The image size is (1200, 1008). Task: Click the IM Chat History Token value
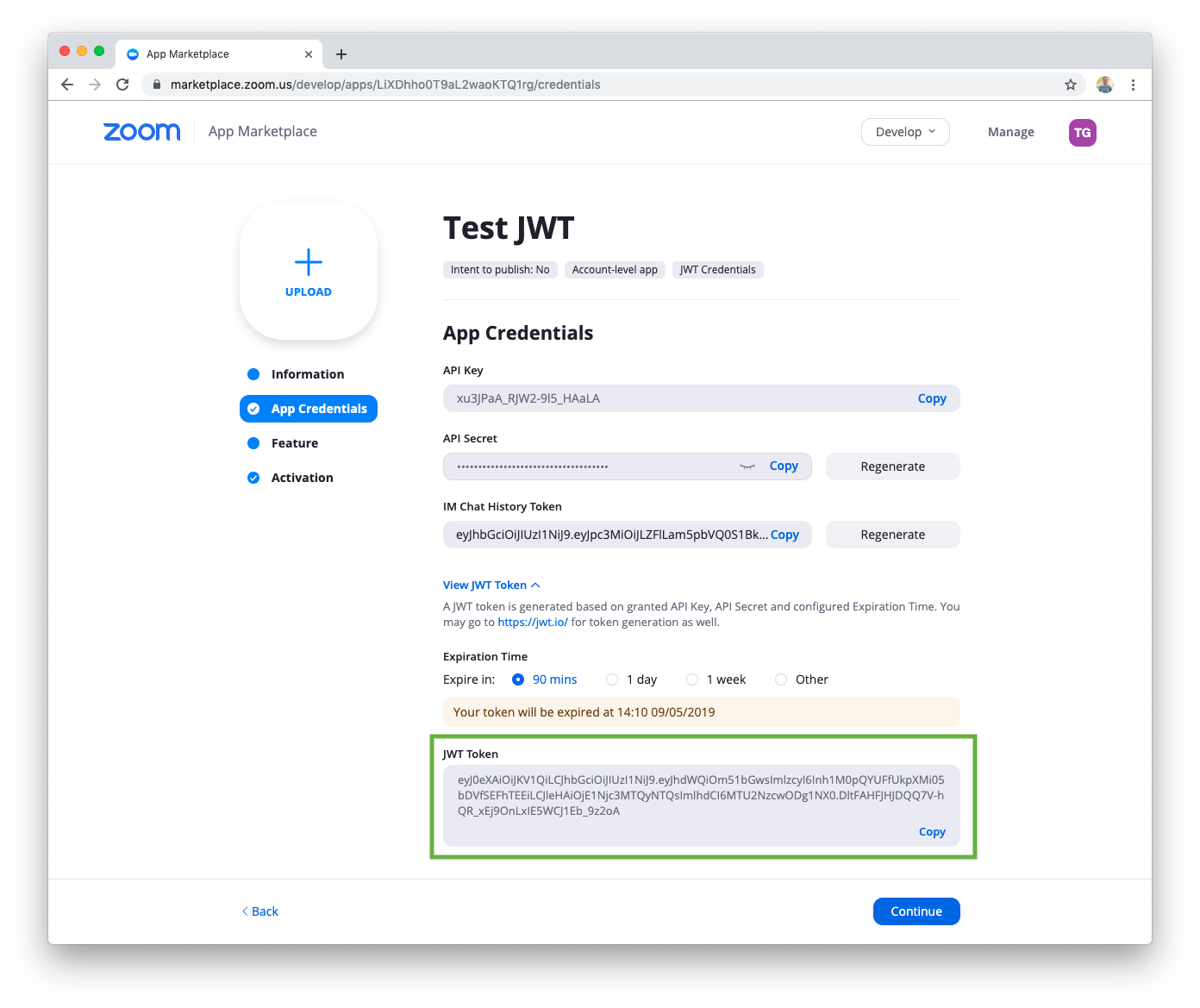coord(612,535)
